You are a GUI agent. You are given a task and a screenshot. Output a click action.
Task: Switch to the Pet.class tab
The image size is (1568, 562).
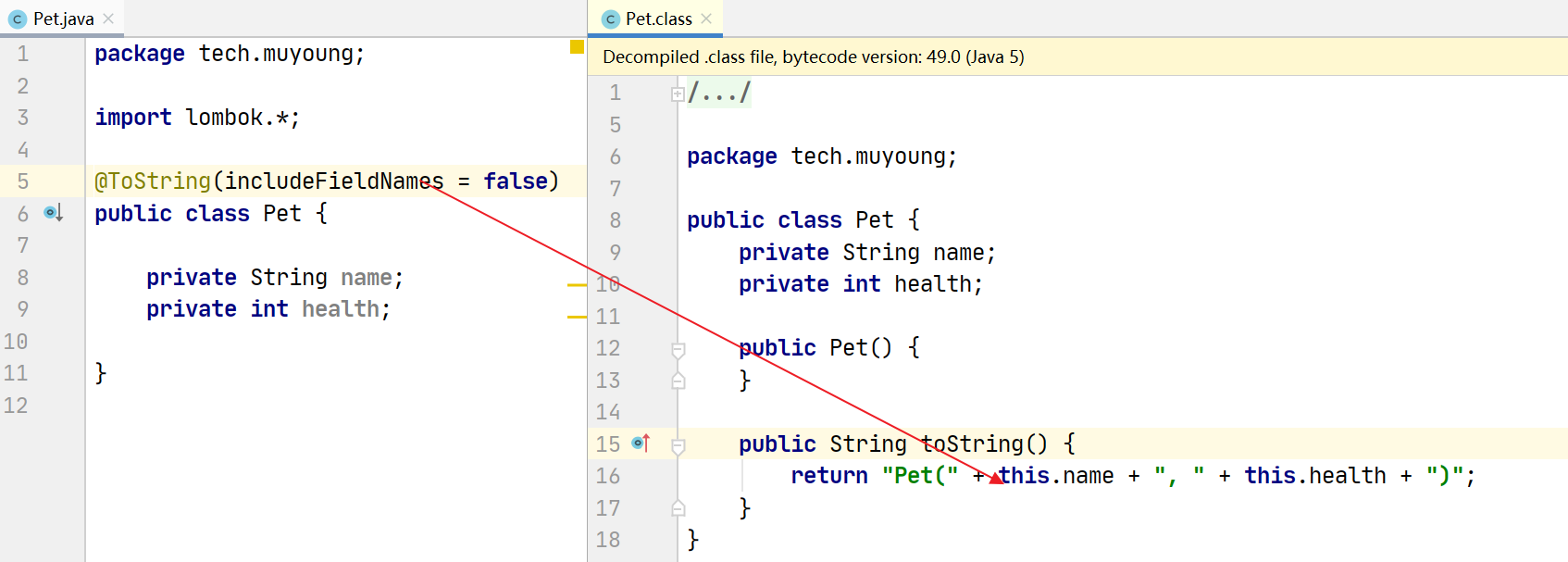coord(658,19)
